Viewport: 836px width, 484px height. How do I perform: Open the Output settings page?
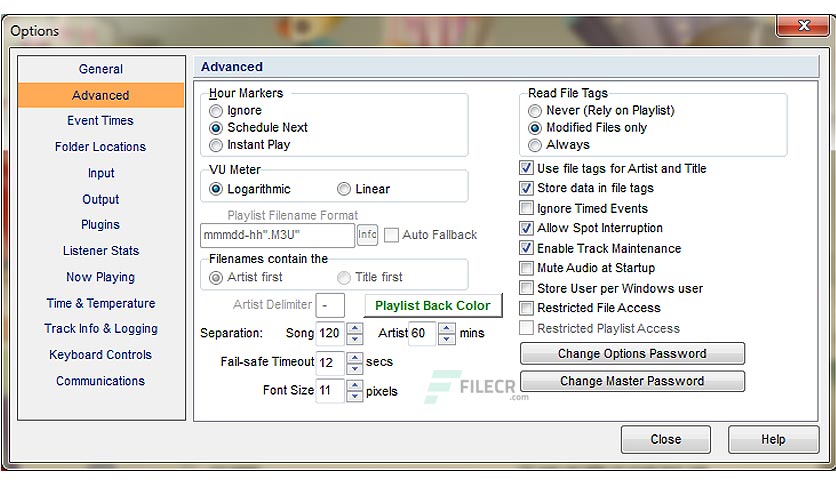[101, 199]
